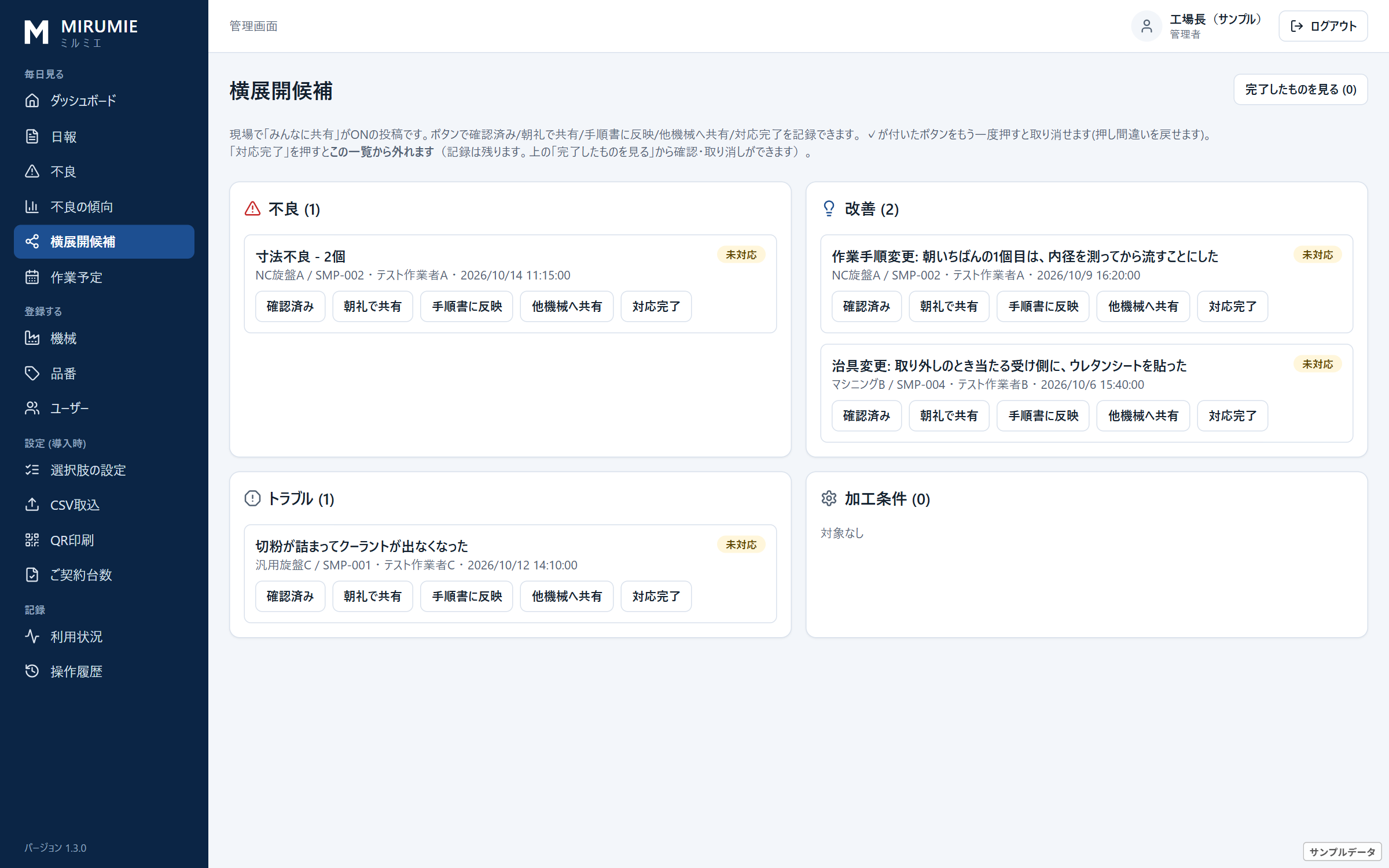The width and height of the screenshot is (1389, 868).
Task: Click the サンプルデータ label at bottom right
Action: click(1342, 852)
